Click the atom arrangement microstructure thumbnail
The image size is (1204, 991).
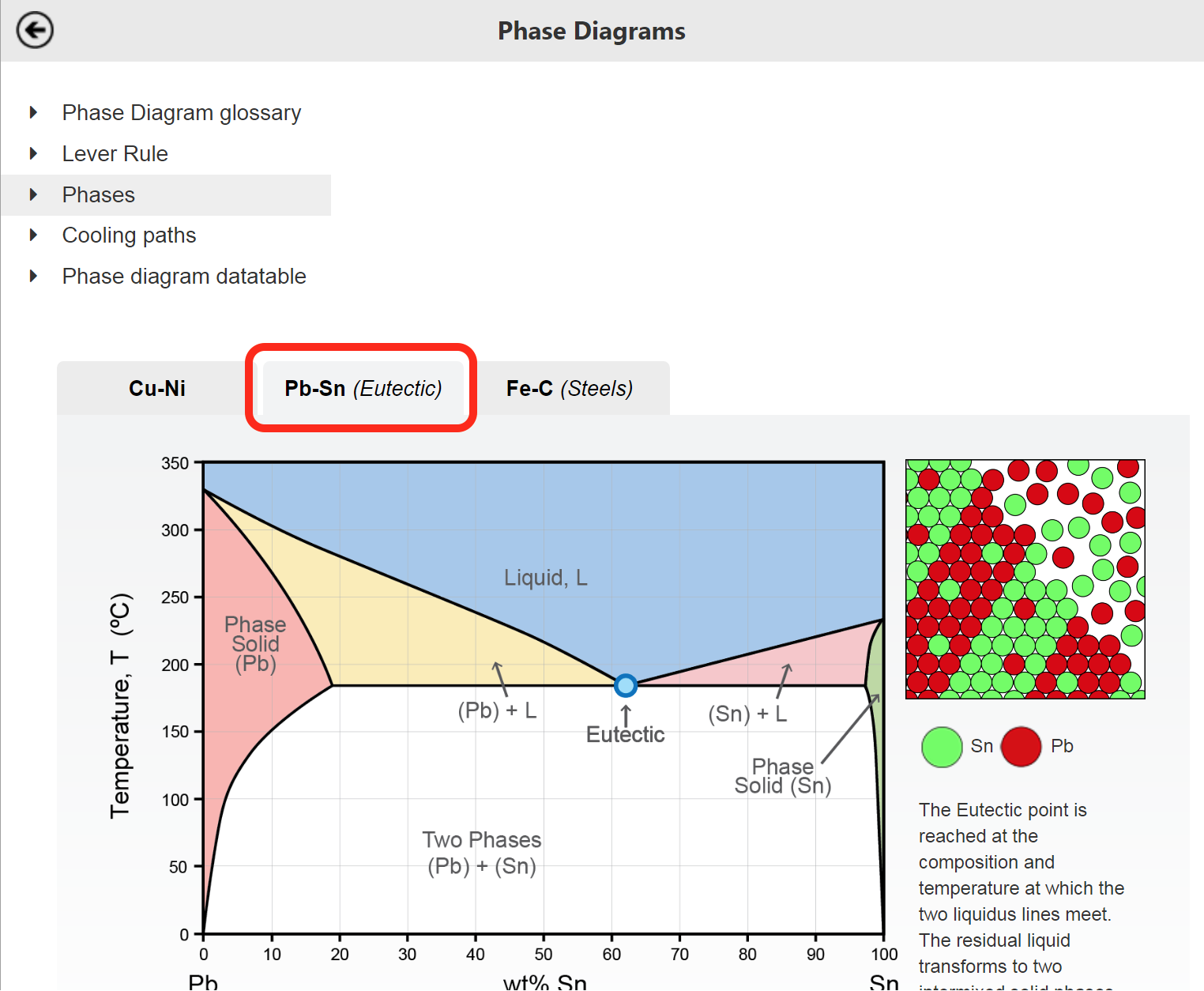tap(1025, 579)
